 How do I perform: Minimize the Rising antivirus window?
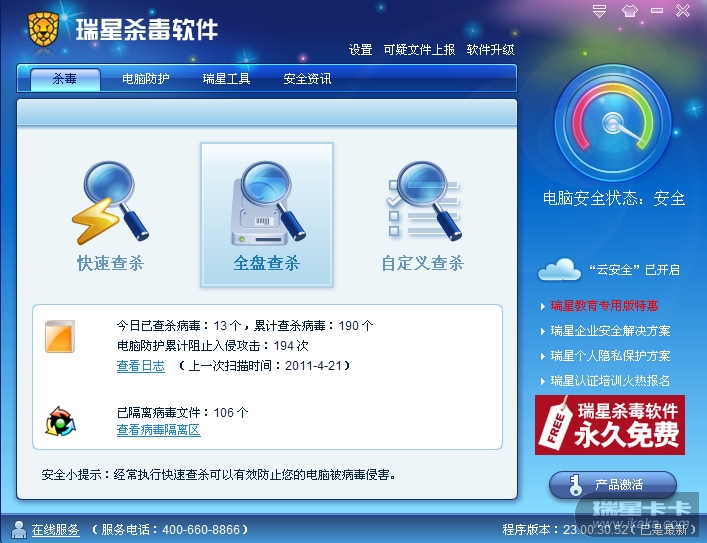click(656, 10)
